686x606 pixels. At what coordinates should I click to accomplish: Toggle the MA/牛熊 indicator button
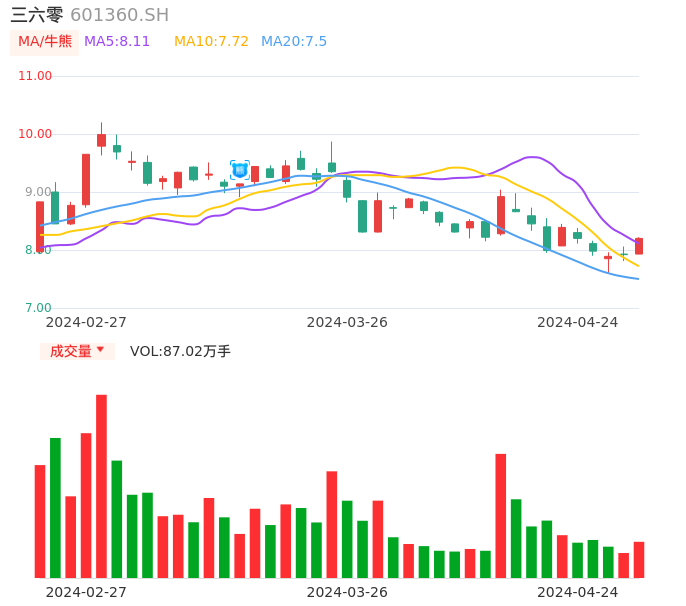click(x=45, y=42)
